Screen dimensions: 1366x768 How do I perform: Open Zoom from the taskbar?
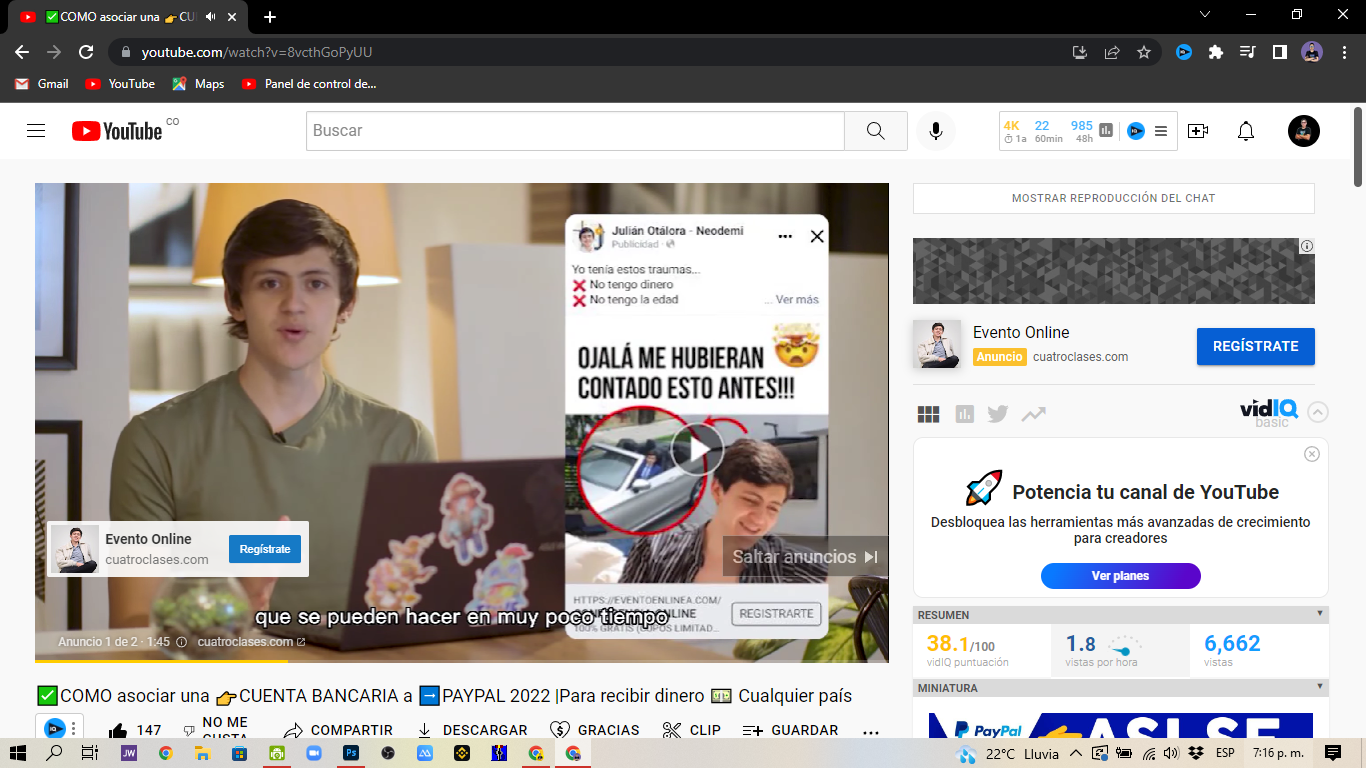pyautogui.click(x=314, y=753)
